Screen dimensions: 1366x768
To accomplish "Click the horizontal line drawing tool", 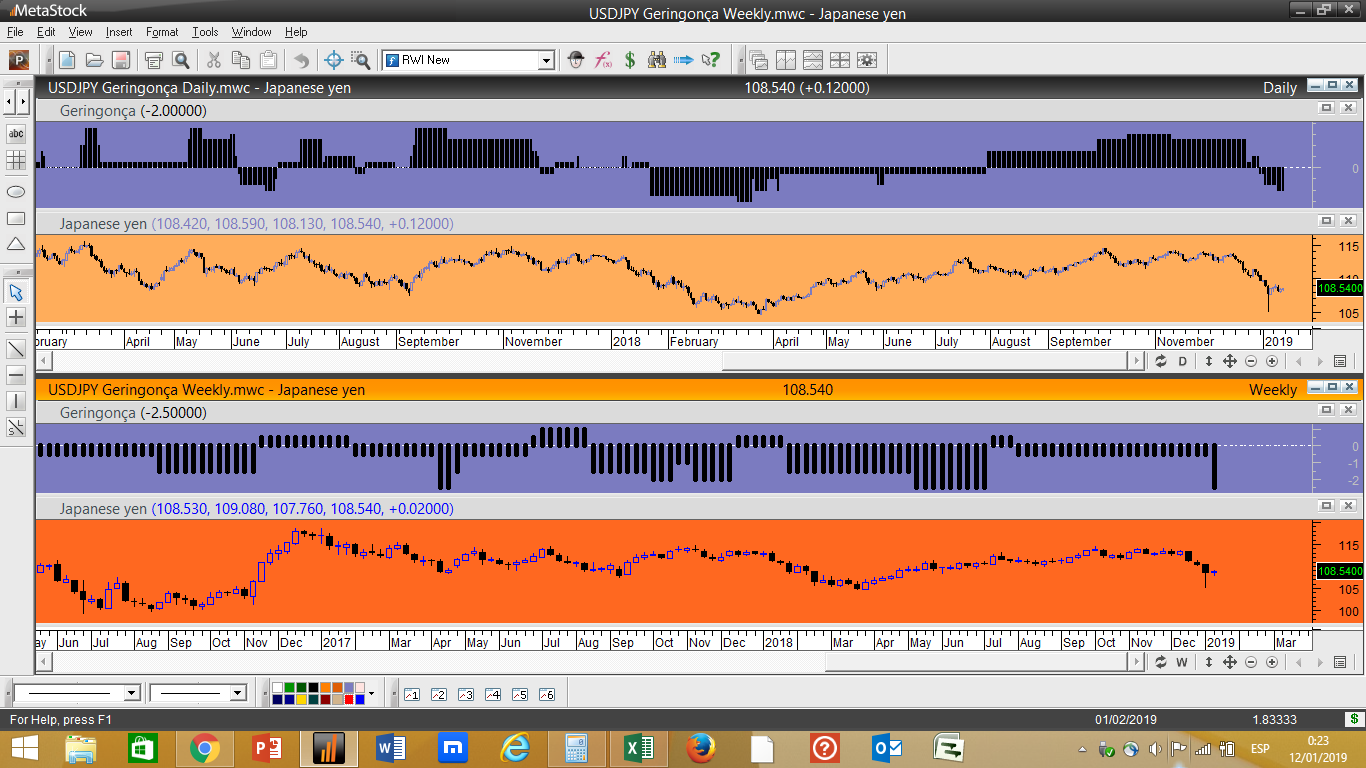I will coord(16,375).
